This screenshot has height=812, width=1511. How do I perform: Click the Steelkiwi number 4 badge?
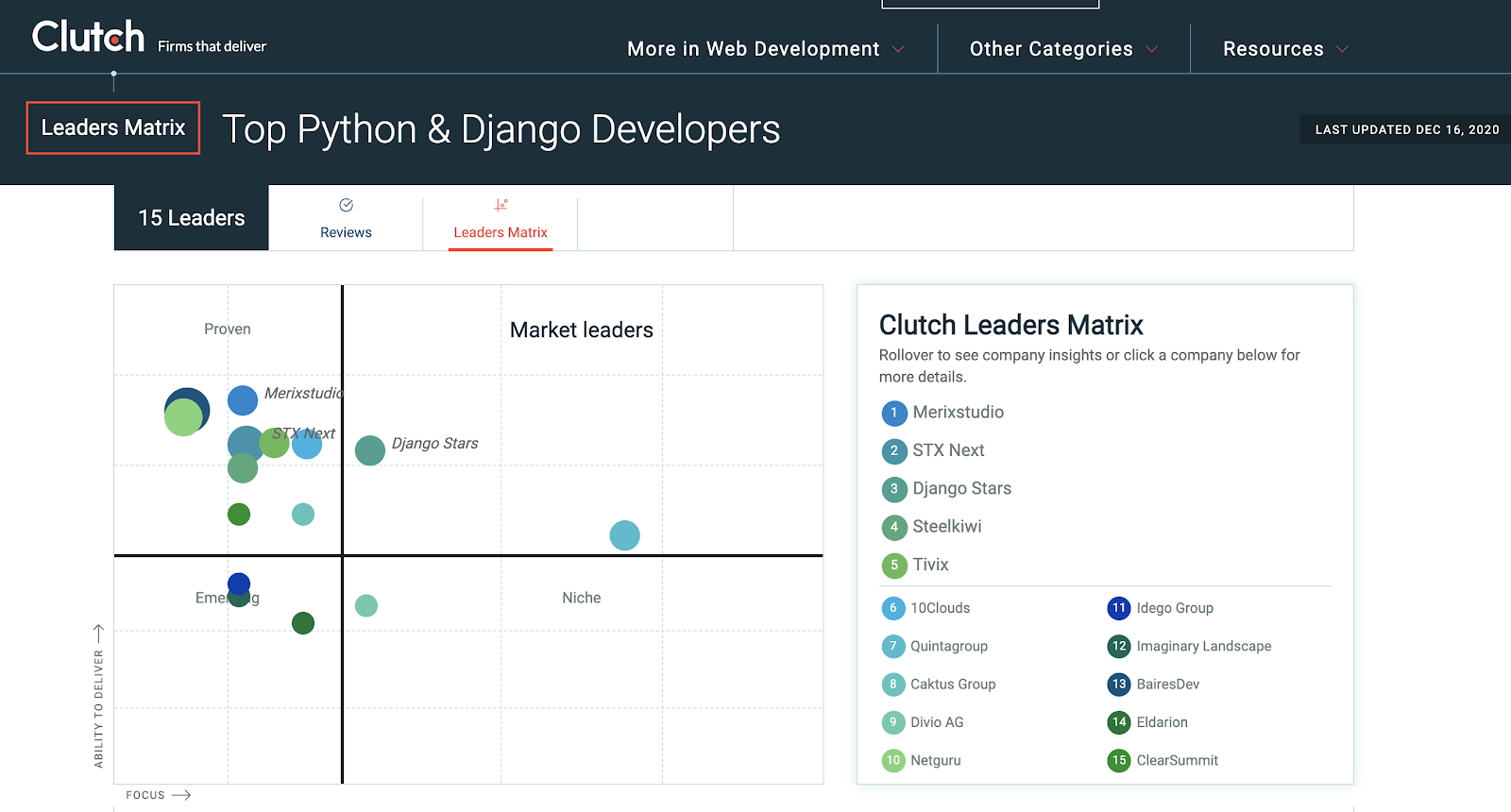pyautogui.click(x=893, y=527)
